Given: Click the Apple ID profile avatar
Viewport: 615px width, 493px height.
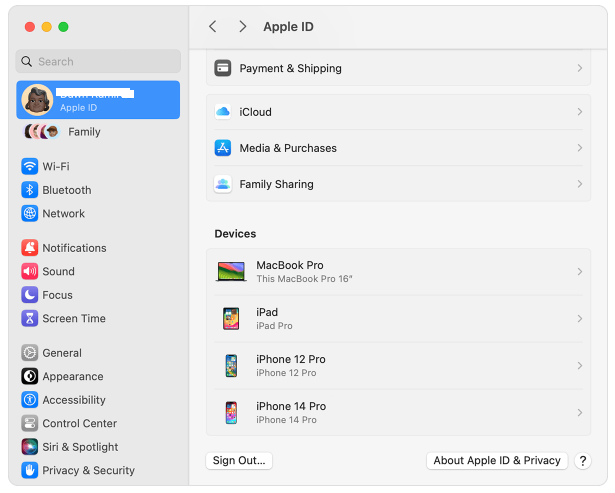Looking at the screenshot, I should click(x=37, y=100).
